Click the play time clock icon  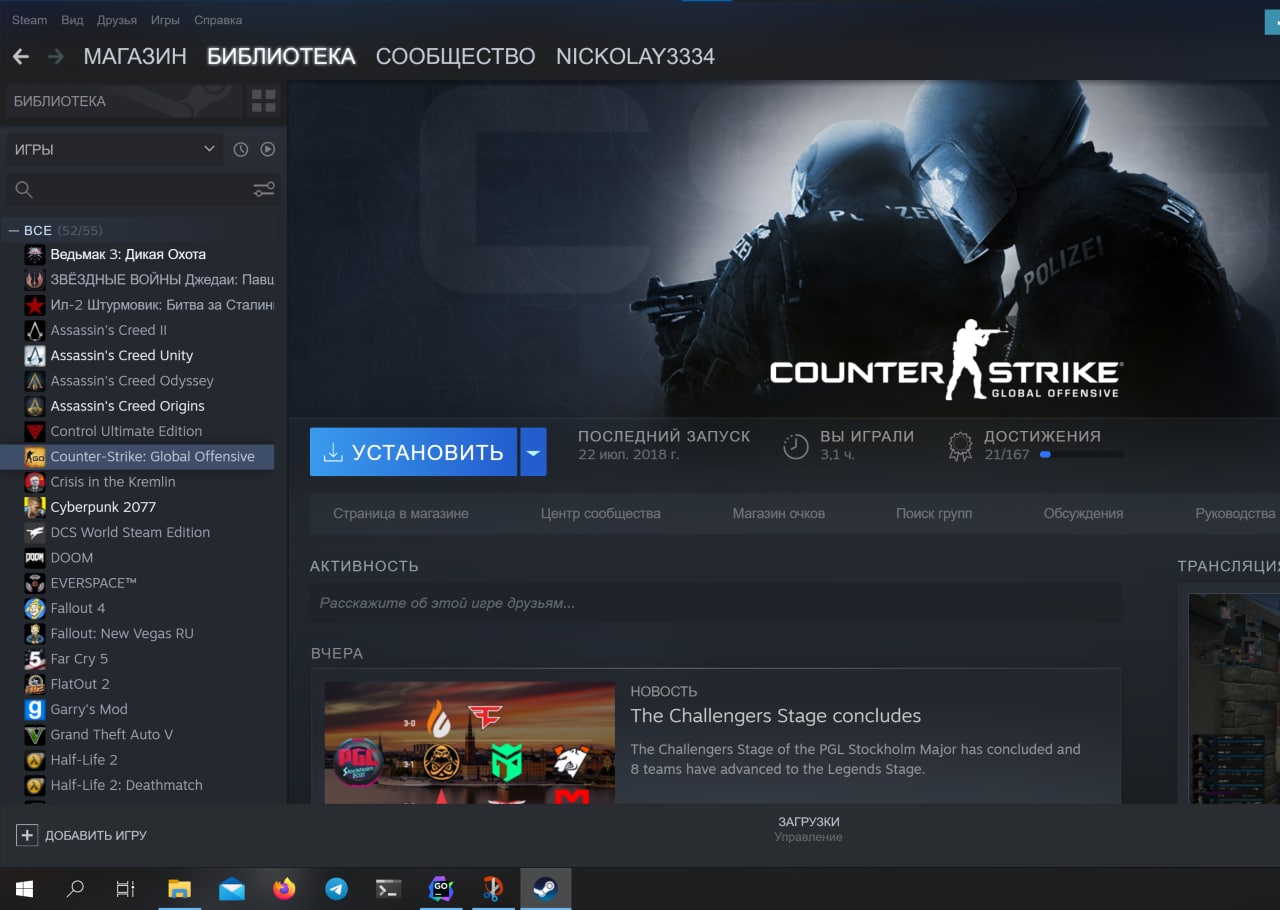(x=796, y=446)
